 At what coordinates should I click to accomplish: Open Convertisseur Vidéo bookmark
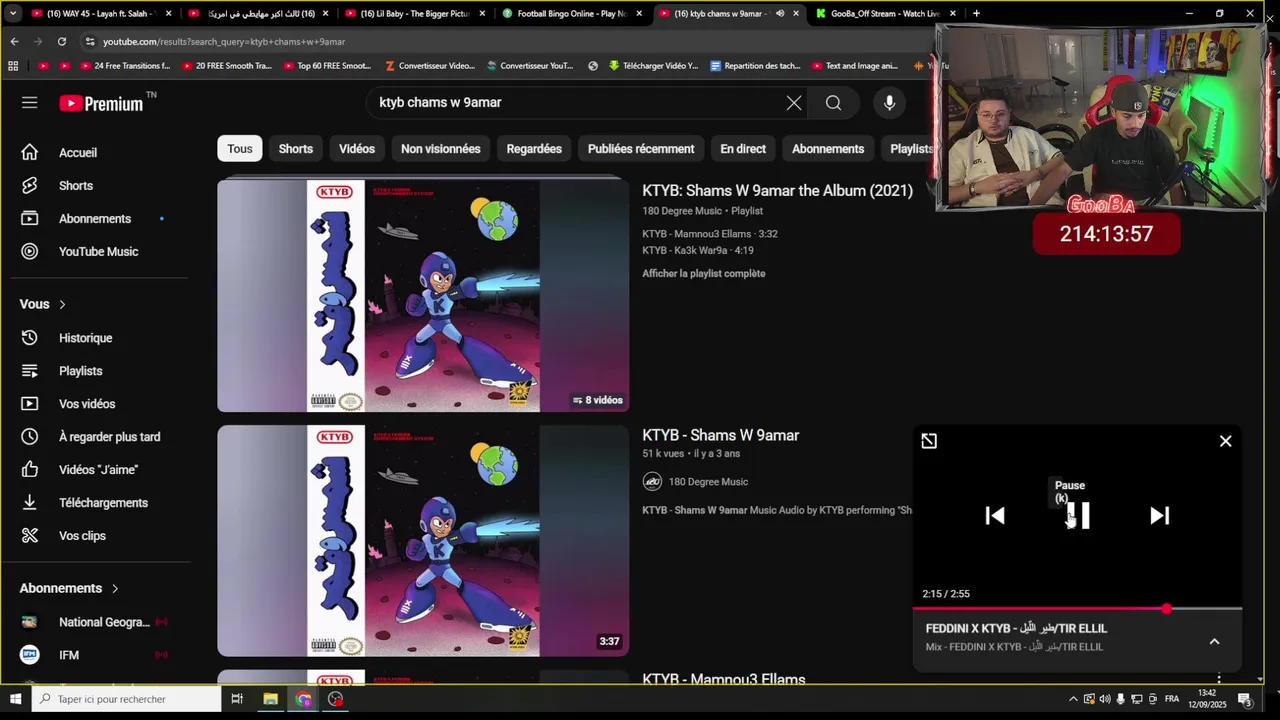430,66
